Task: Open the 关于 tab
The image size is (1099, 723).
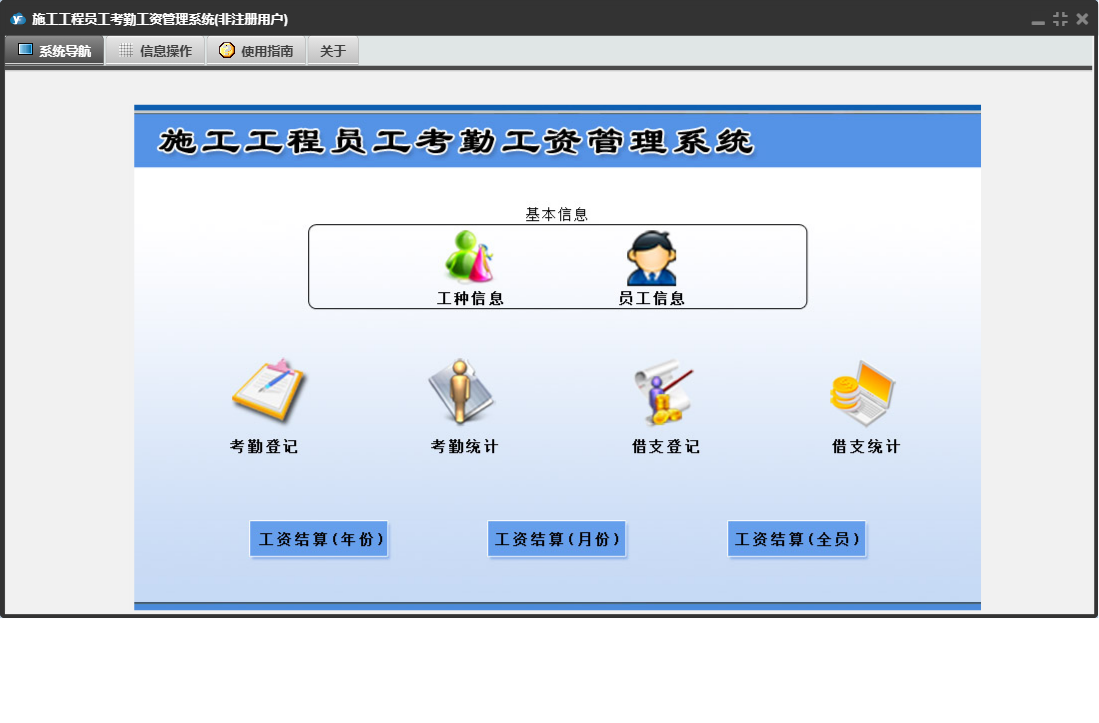Action: click(x=333, y=50)
